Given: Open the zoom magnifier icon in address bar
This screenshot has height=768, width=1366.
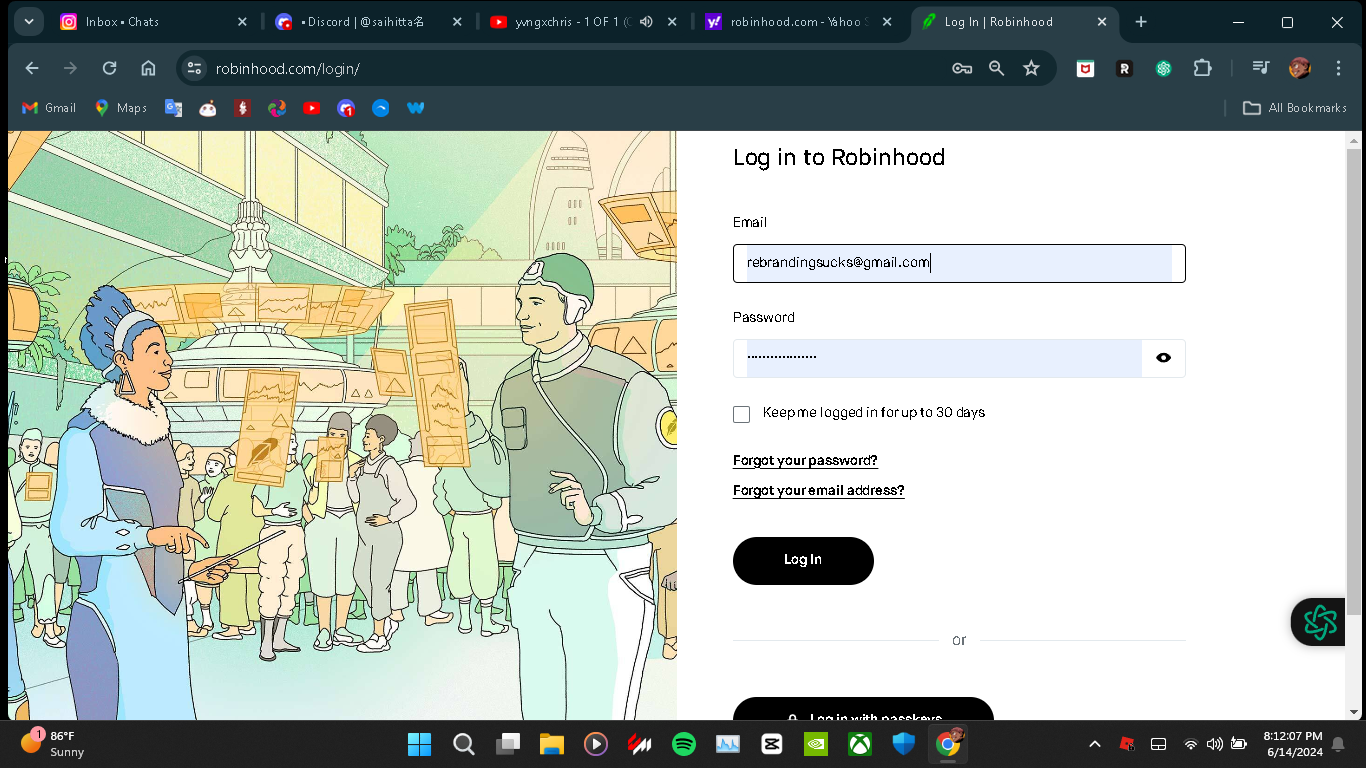Looking at the screenshot, I should point(996,68).
